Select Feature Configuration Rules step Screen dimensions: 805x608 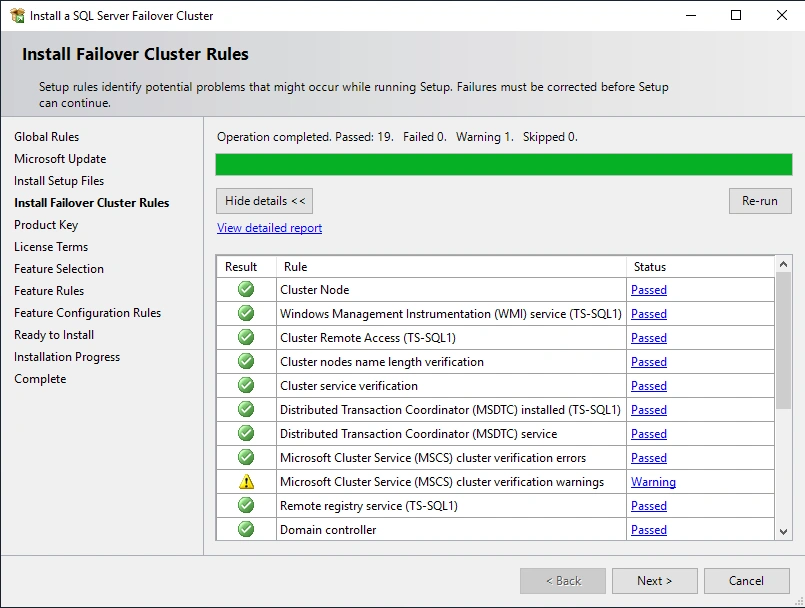87,313
